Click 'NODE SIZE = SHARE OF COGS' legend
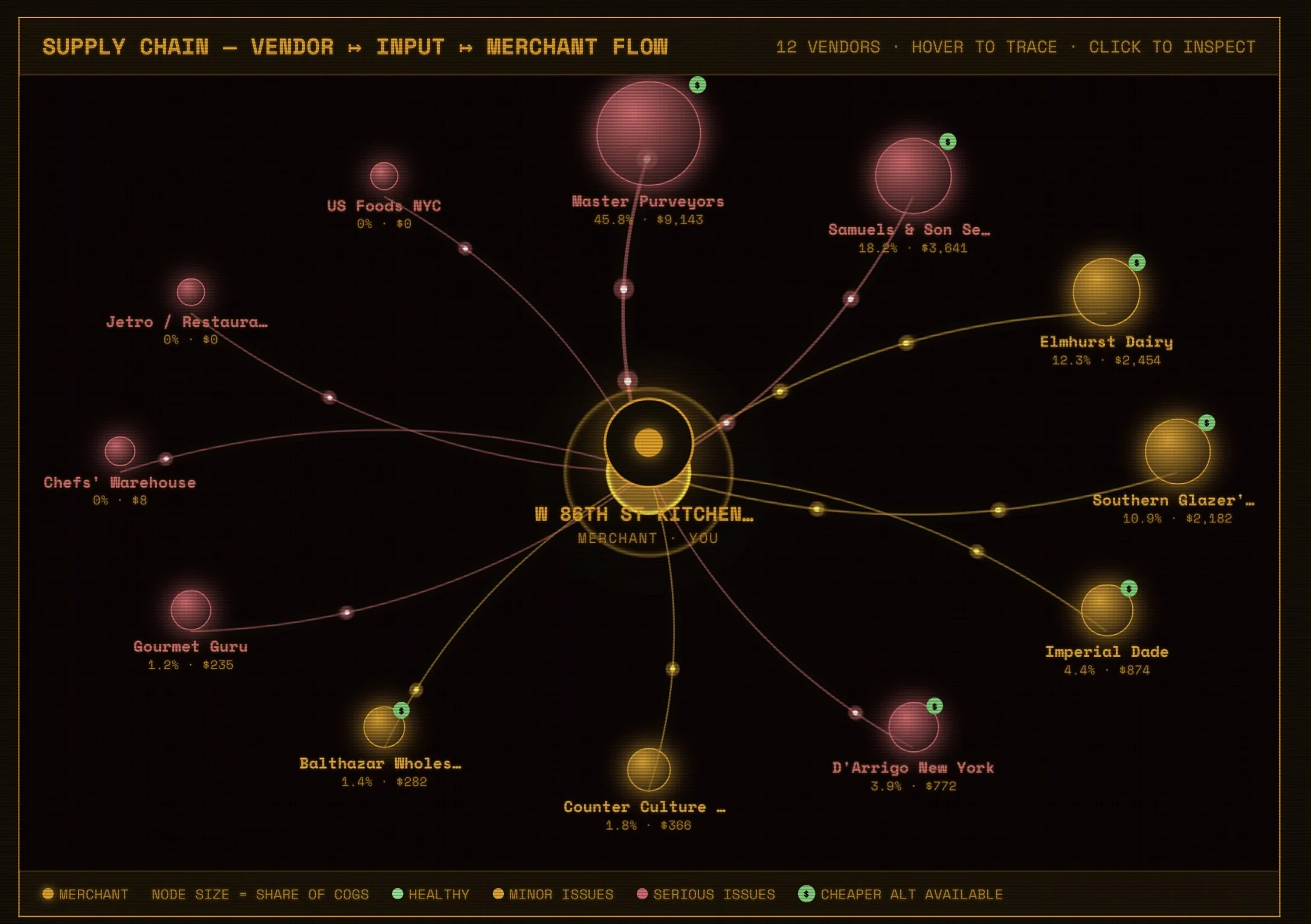Viewport: 1311px width, 924px height. [260, 894]
